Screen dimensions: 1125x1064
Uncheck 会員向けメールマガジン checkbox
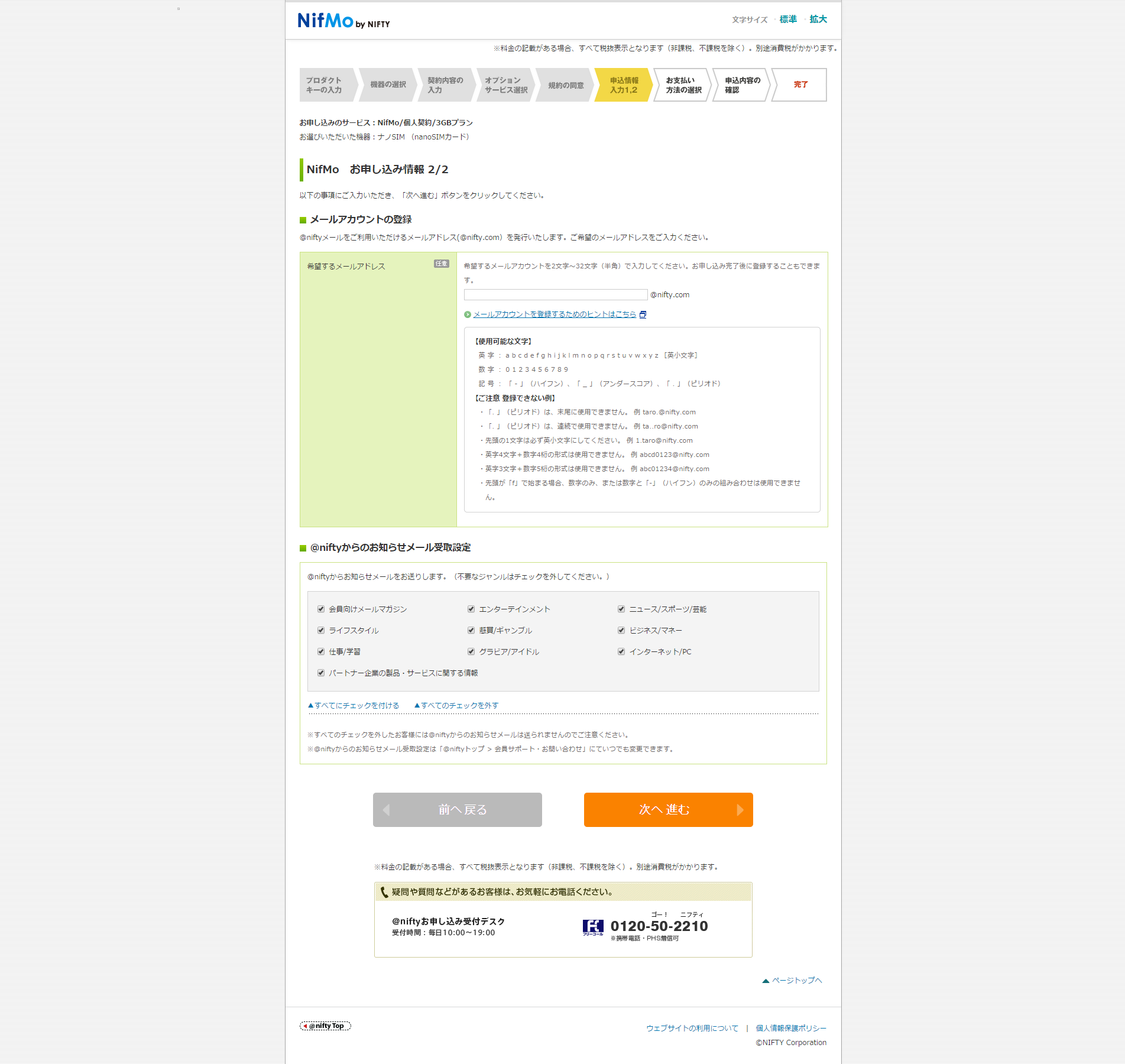point(321,609)
